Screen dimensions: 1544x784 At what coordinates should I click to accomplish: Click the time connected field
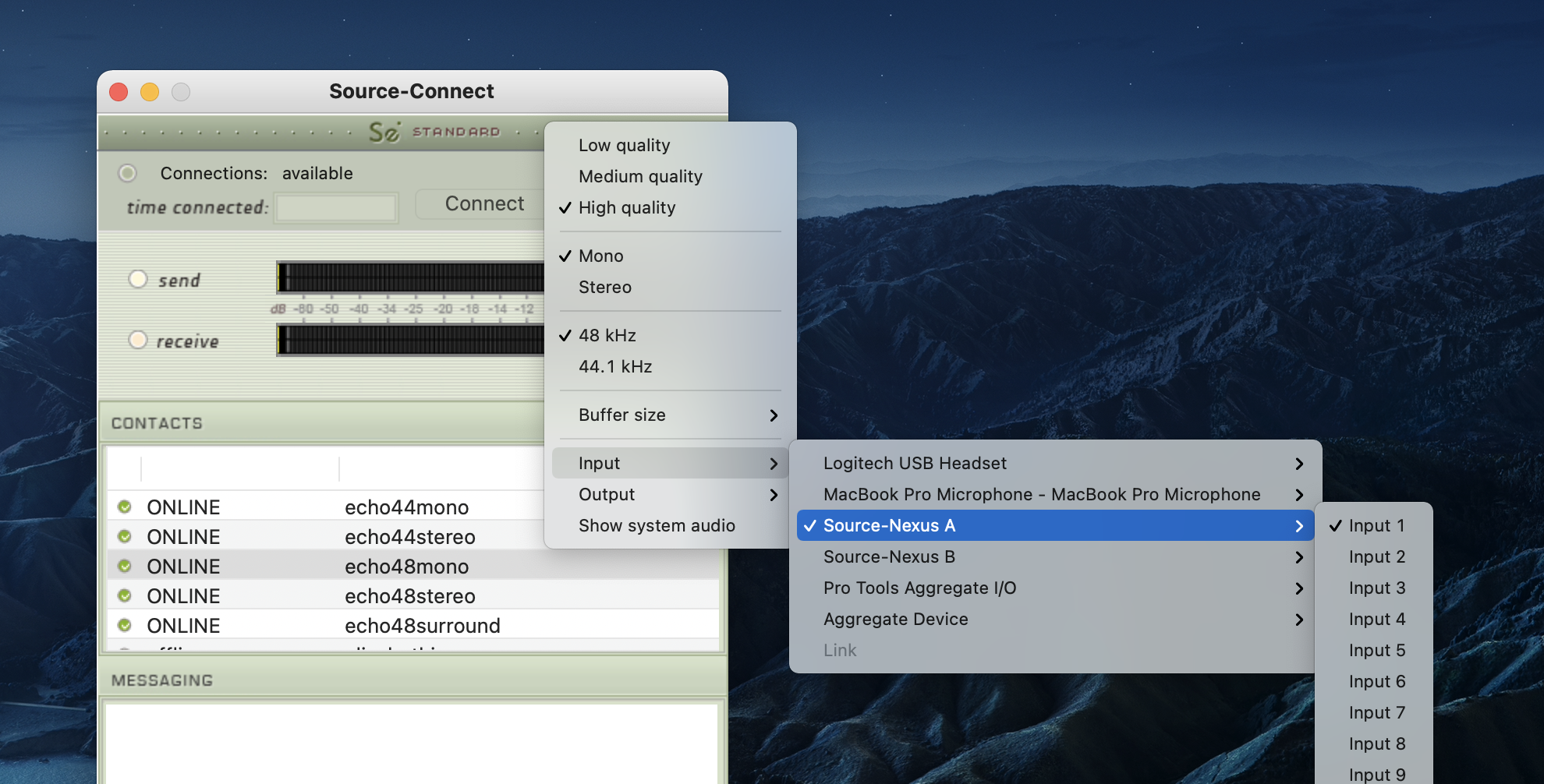pos(336,208)
